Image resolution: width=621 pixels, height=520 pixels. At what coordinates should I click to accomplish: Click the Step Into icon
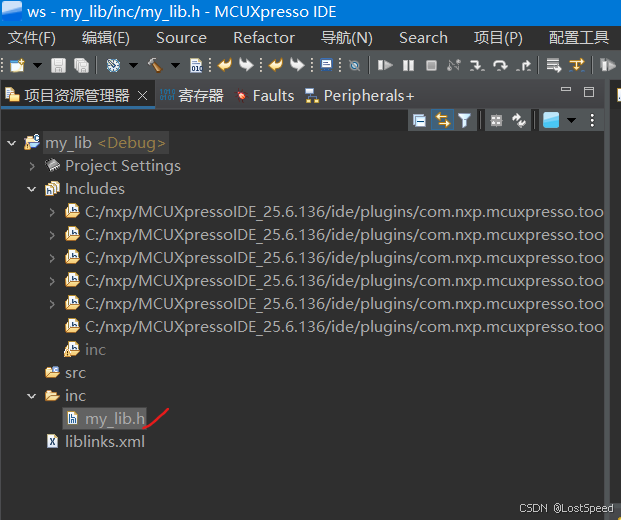pos(477,65)
